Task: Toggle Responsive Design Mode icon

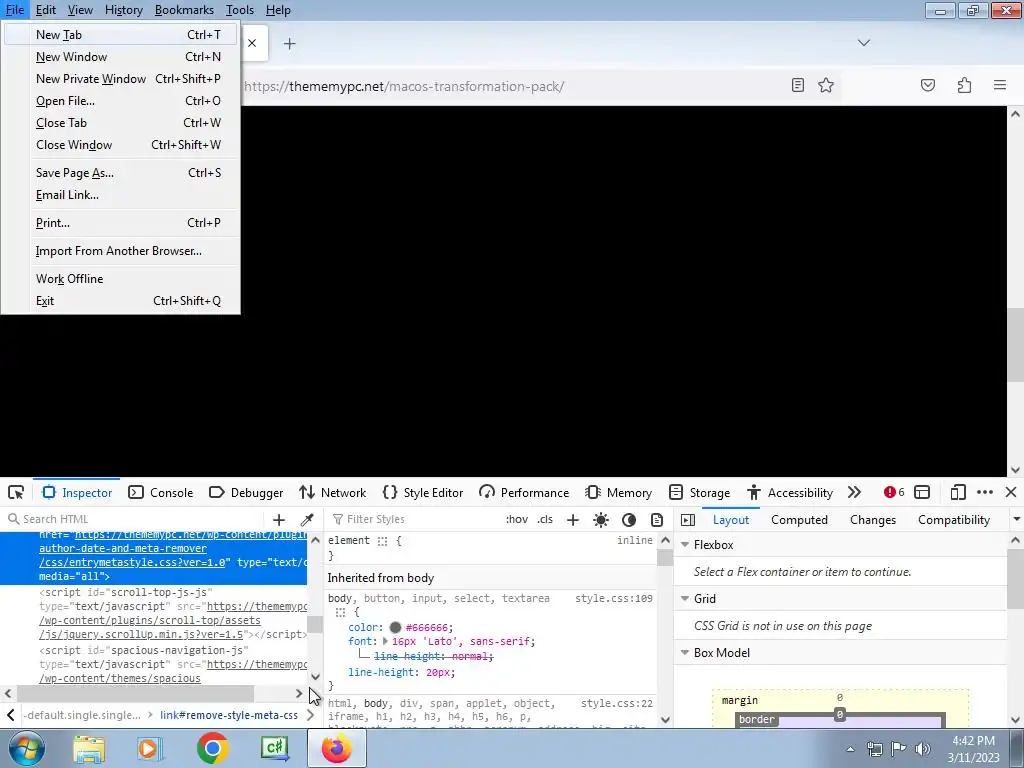Action: [958, 492]
